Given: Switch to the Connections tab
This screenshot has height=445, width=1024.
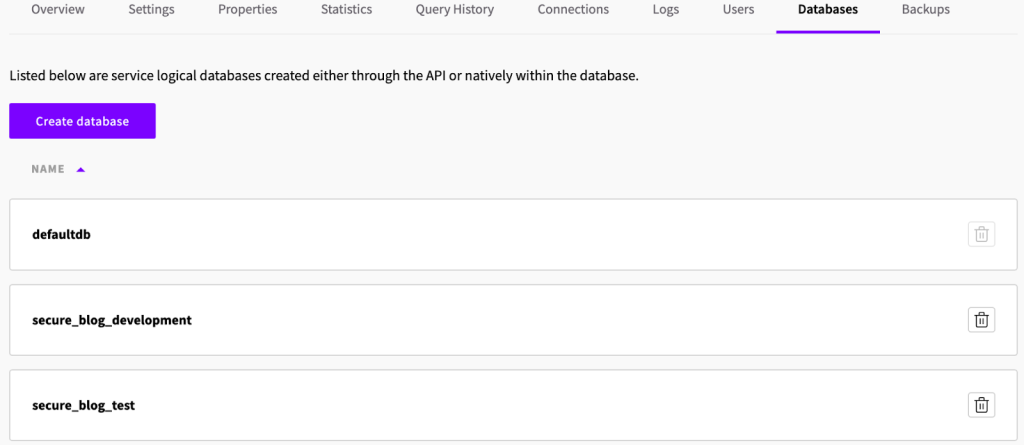Looking at the screenshot, I should point(573,10).
